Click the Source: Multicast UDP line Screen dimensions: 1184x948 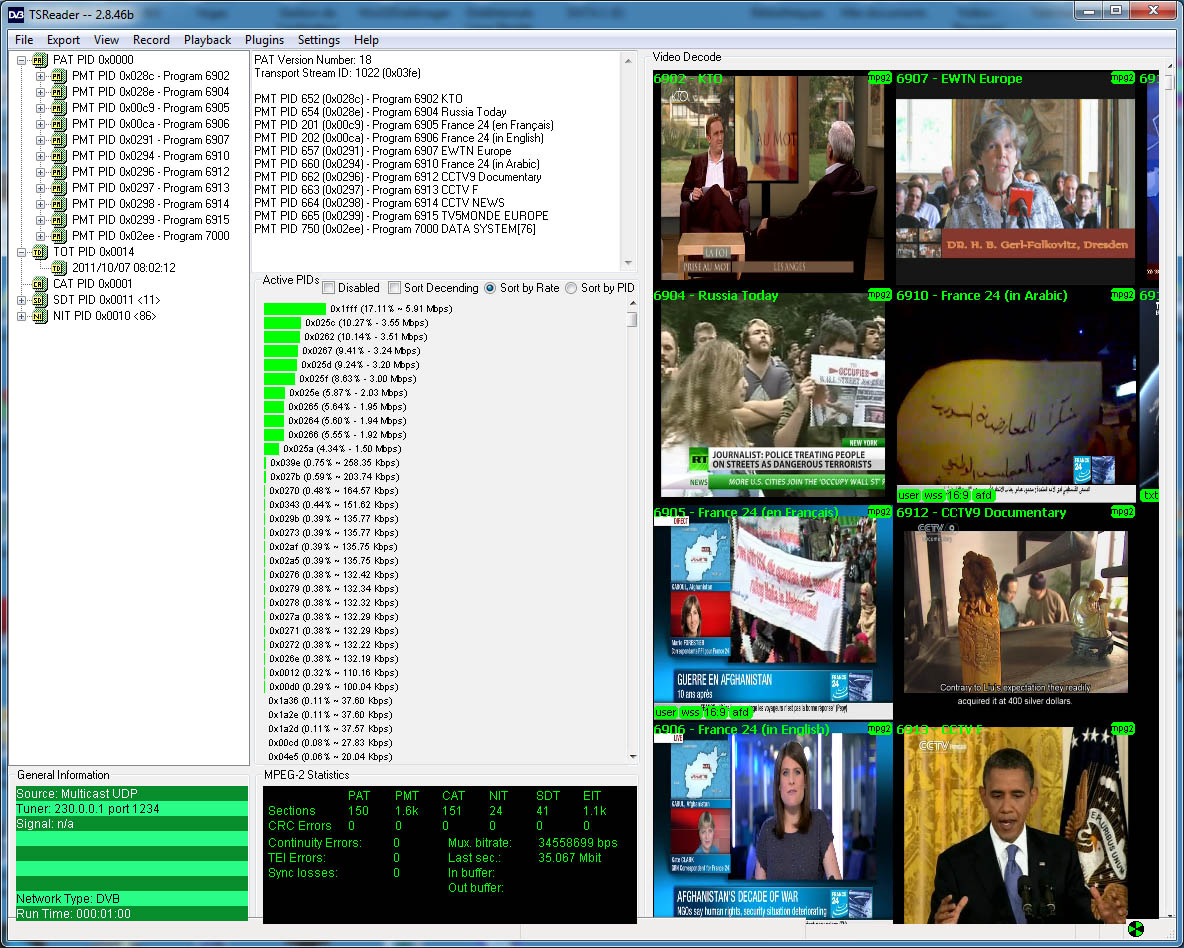132,794
